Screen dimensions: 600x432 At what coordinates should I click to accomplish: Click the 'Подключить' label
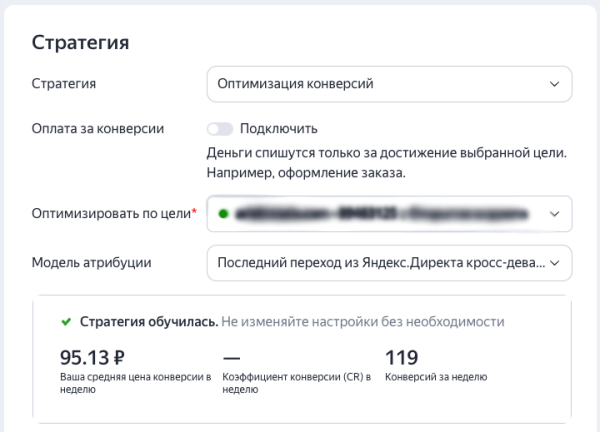click(x=279, y=129)
